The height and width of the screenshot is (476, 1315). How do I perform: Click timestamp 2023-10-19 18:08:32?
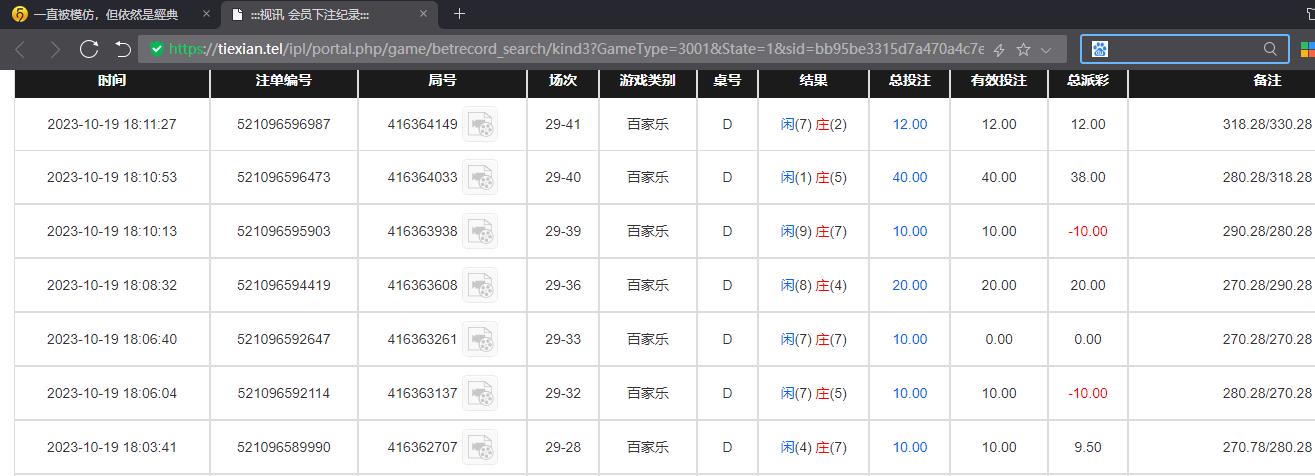click(112, 285)
